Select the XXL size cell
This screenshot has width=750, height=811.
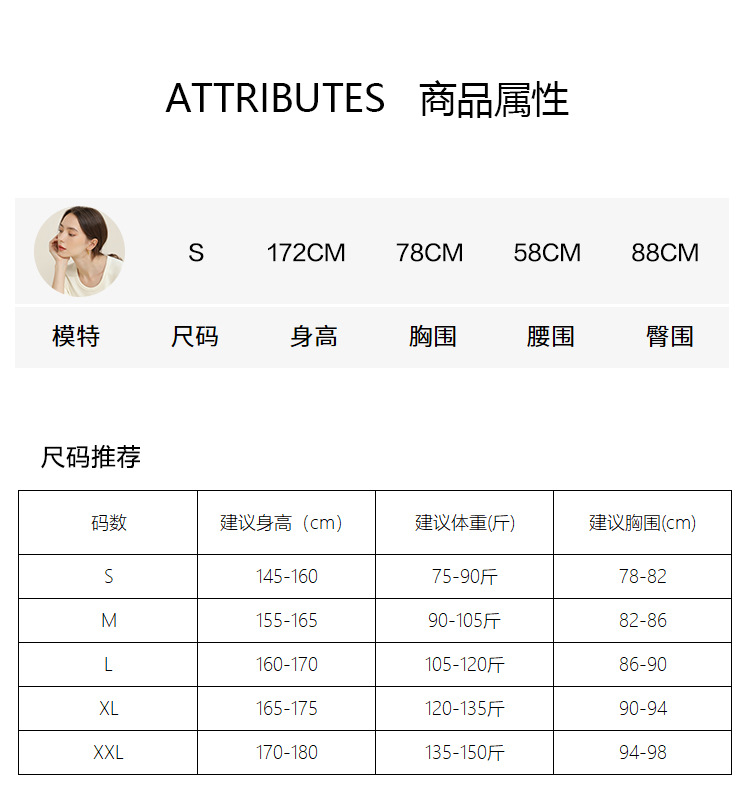coord(108,753)
